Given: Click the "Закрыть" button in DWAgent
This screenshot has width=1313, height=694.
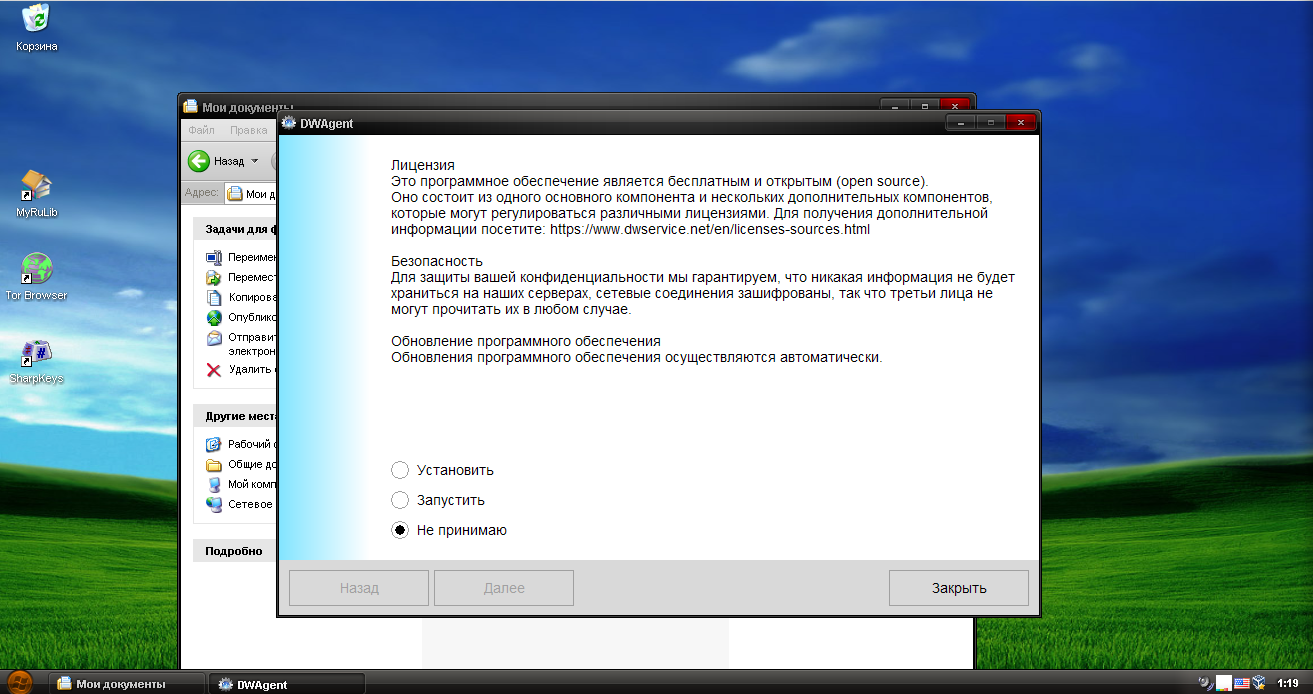Looking at the screenshot, I should [x=958, y=588].
